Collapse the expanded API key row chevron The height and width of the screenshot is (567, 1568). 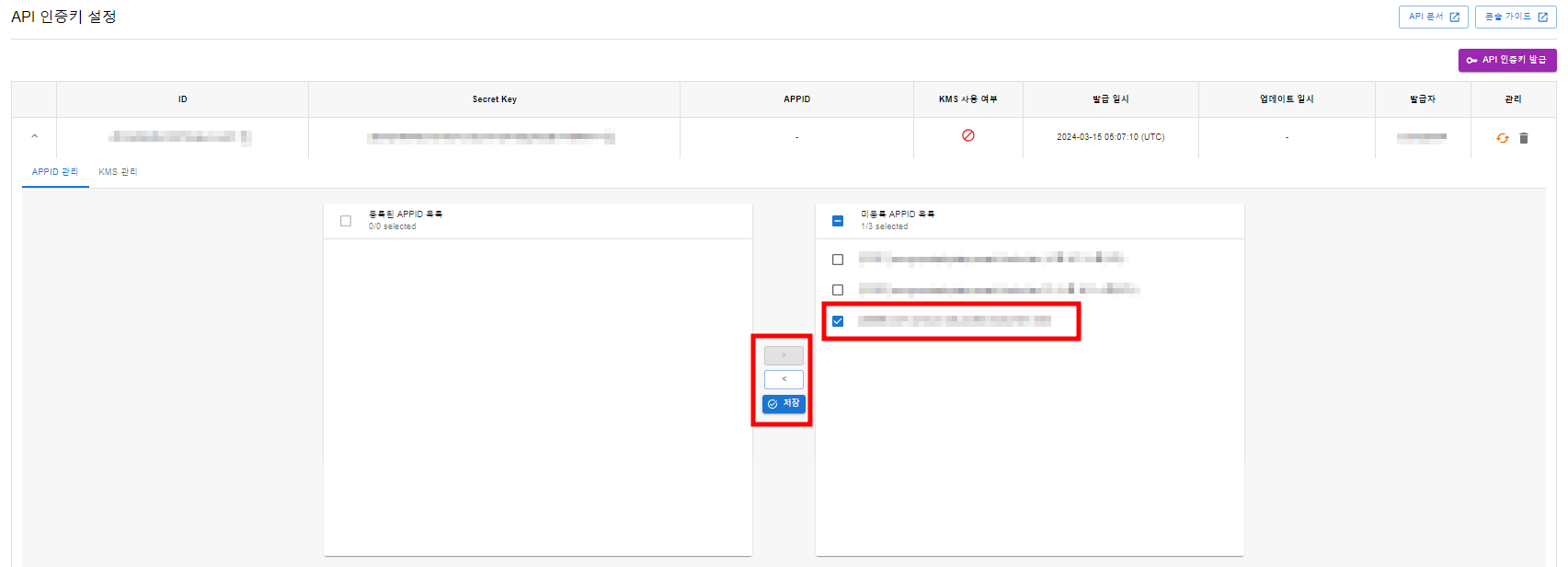[35, 136]
